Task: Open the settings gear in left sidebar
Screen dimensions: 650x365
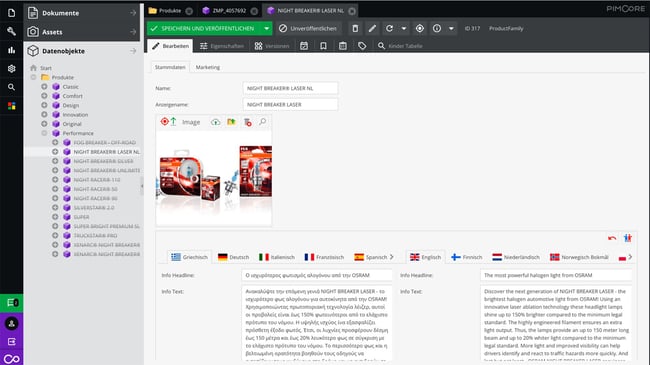Action: tap(12, 68)
